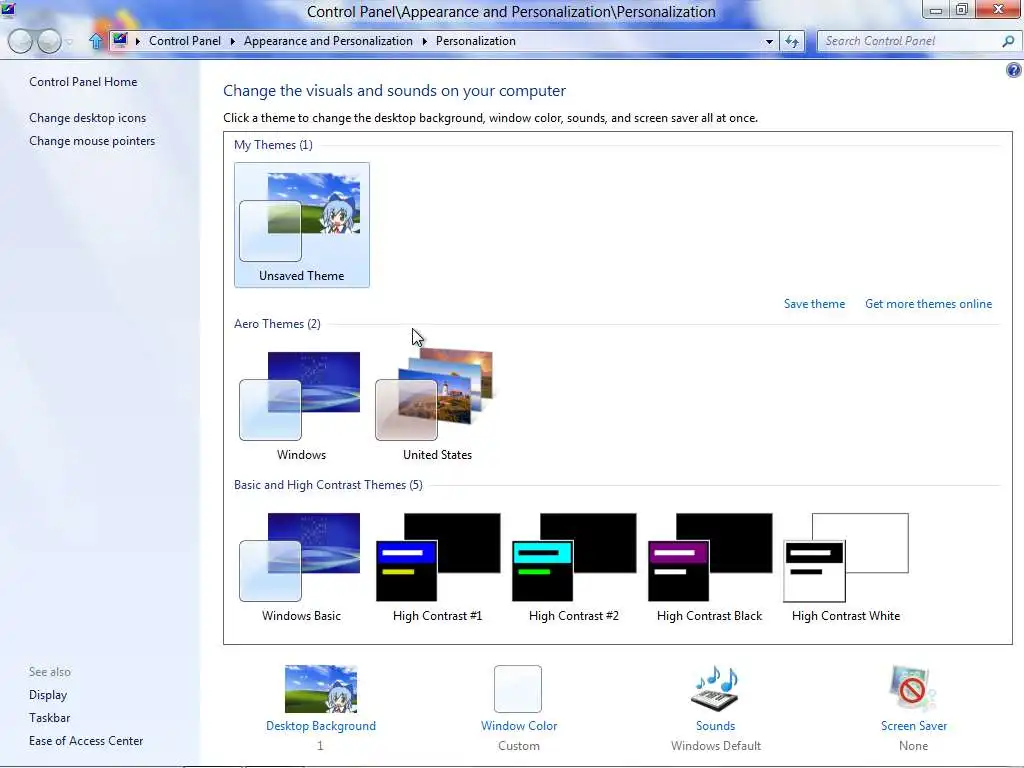
Task: Click the search magnifier icon
Action: 1008,41
